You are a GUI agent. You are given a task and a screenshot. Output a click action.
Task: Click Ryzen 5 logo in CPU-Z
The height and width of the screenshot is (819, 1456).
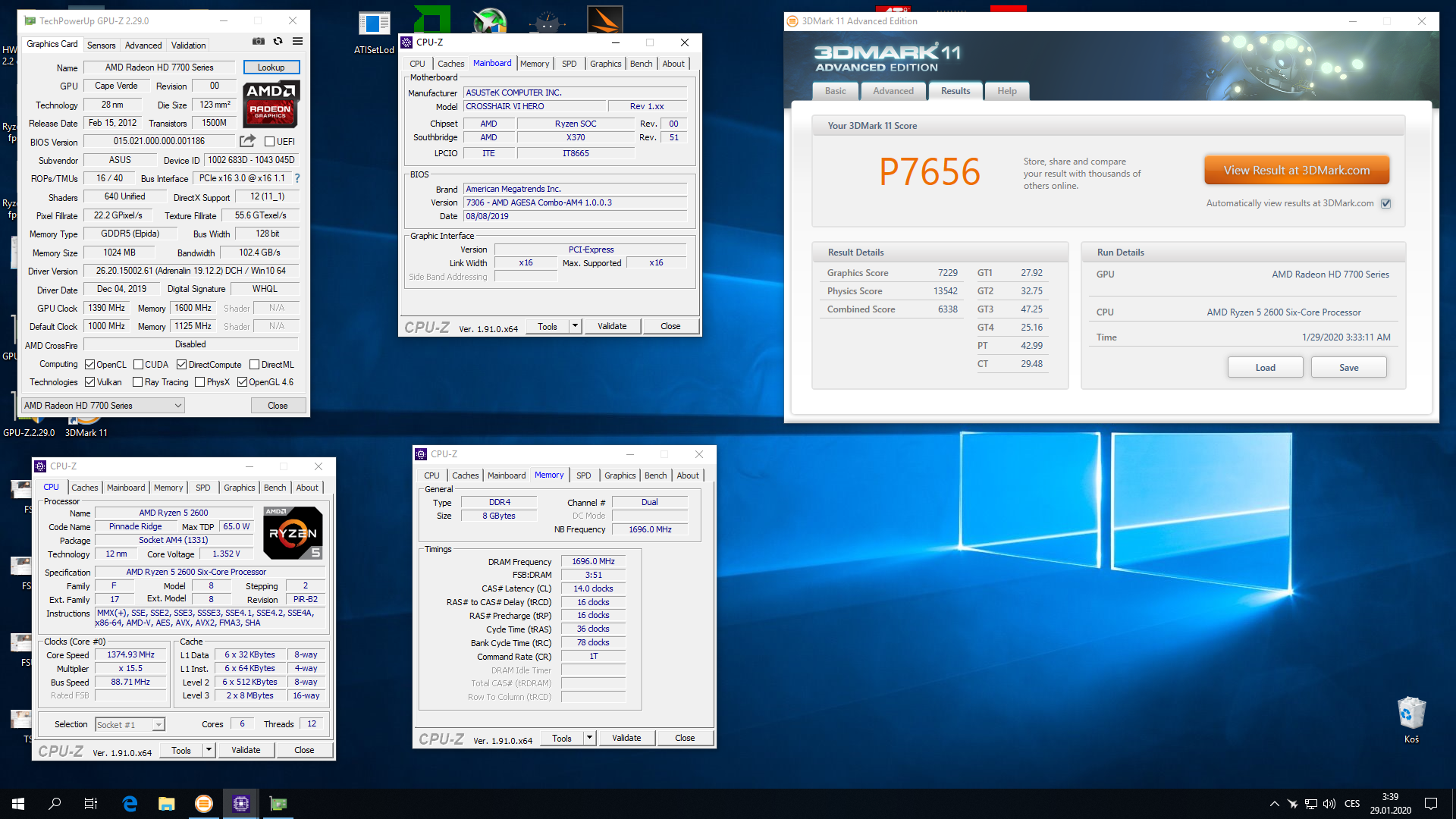point(293,532)
